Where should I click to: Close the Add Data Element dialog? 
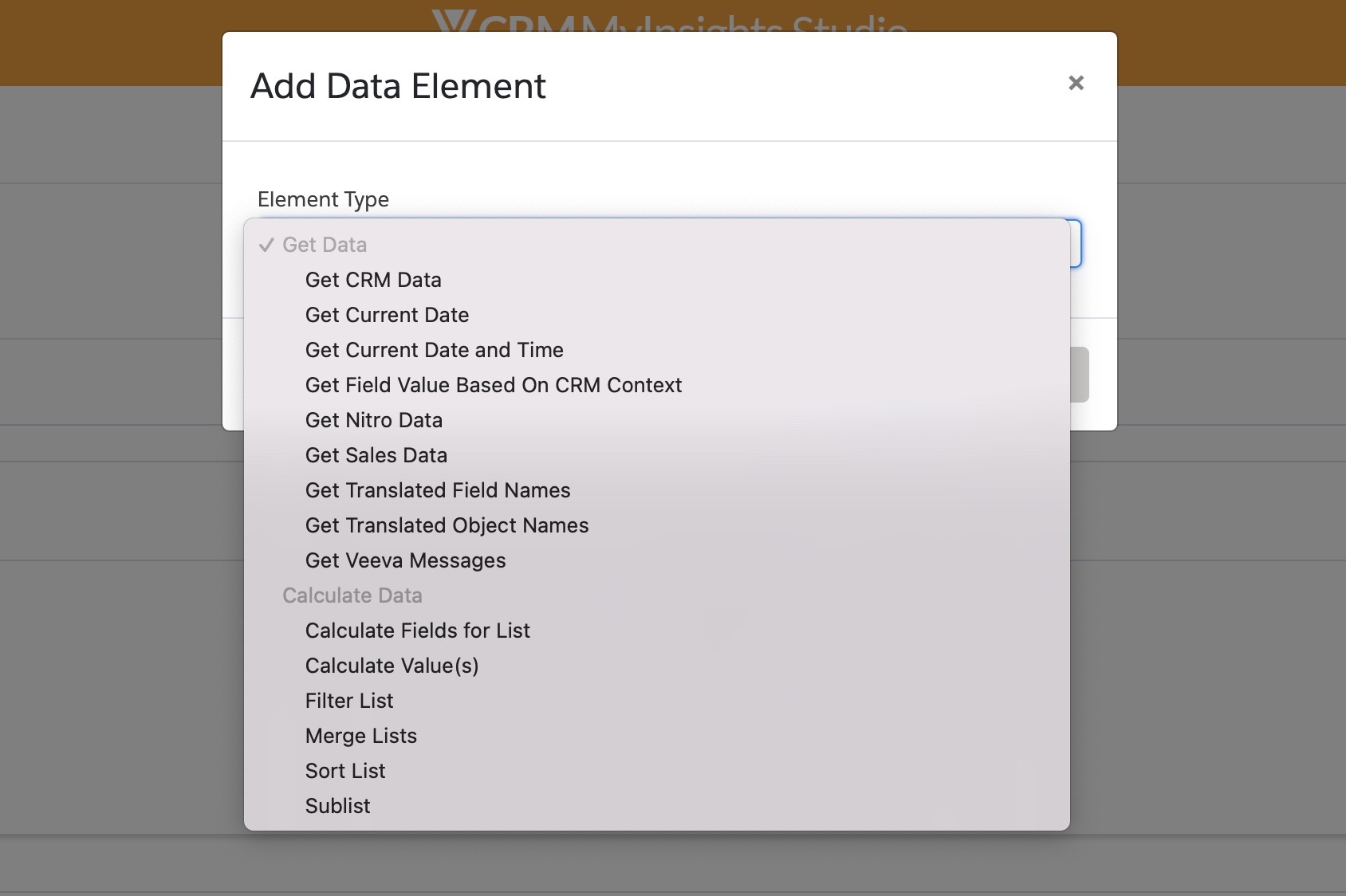coord(1076,83)
